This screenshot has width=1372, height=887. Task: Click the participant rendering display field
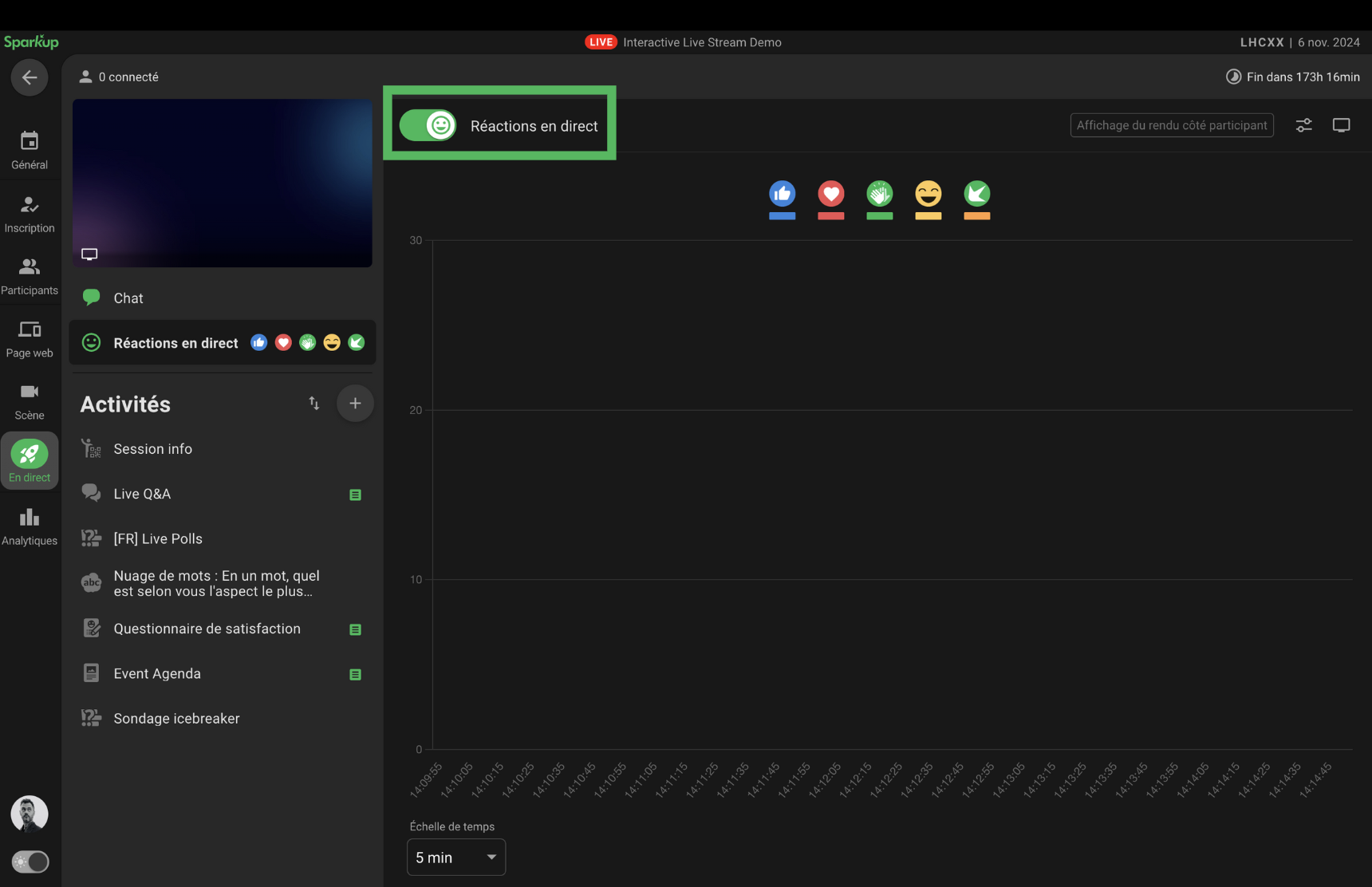[1171, 125]
